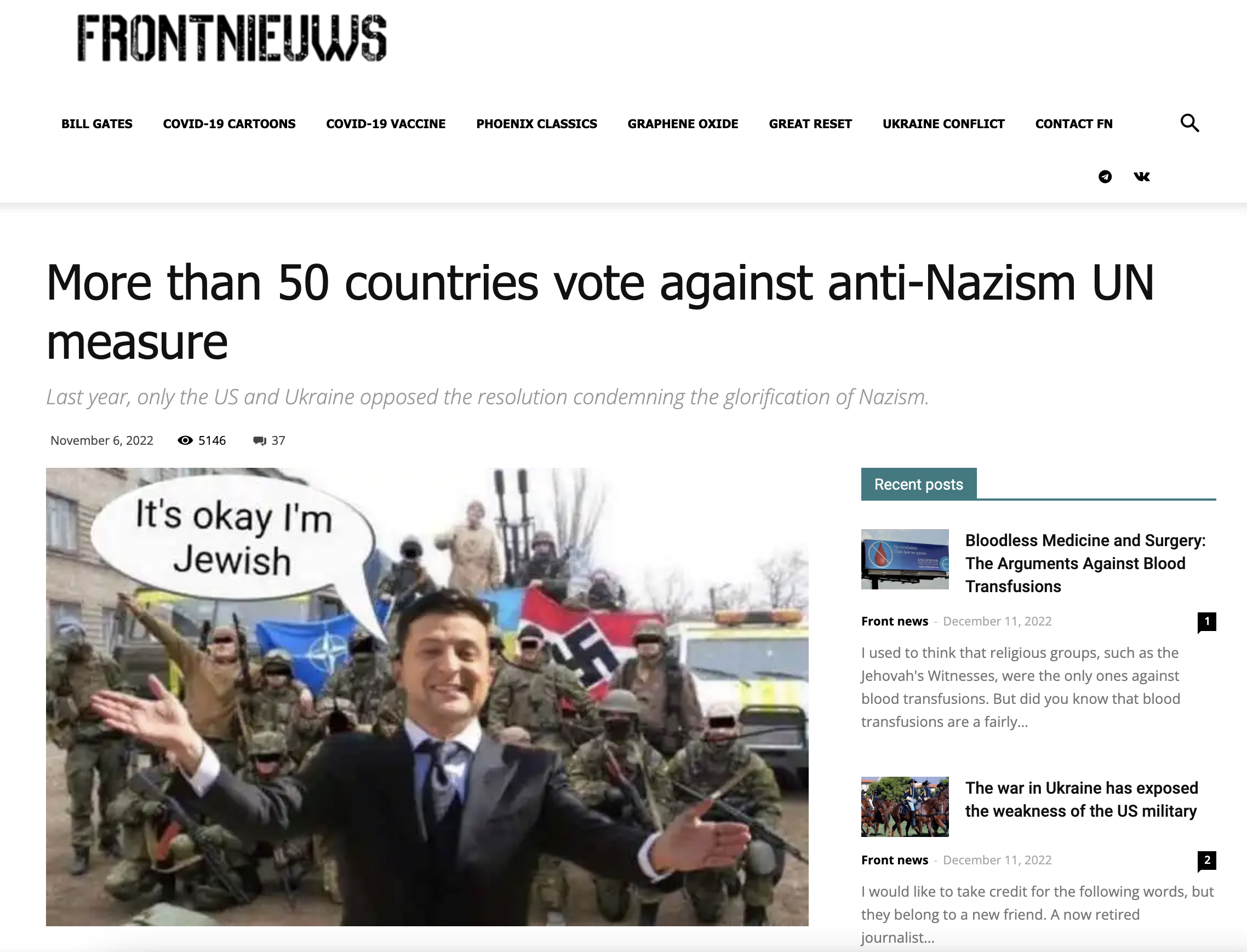Select Great Reset from the menu
Viewport: 1247px width, 952px height.
810,124
